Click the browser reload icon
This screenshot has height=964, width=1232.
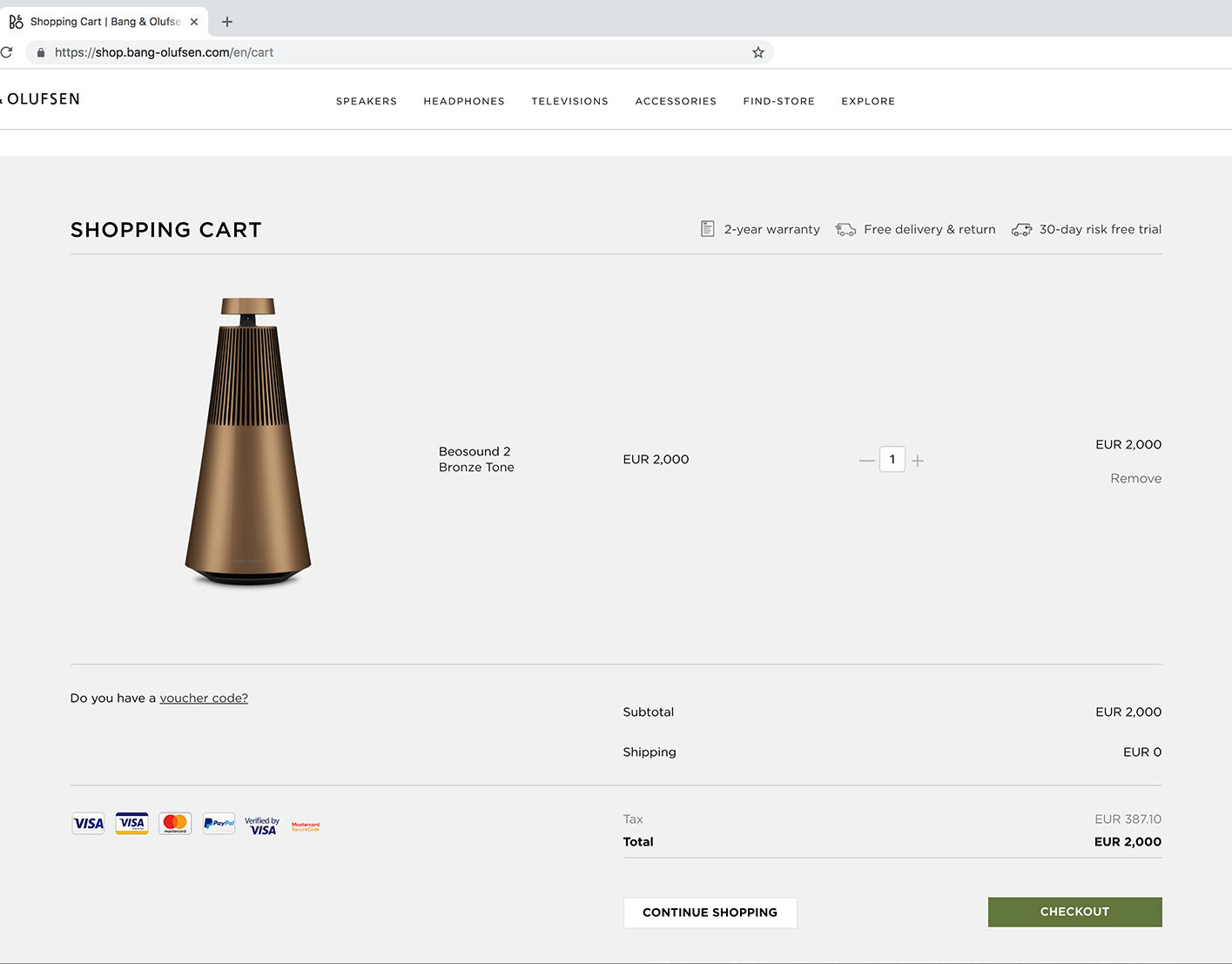pos(5,52)
